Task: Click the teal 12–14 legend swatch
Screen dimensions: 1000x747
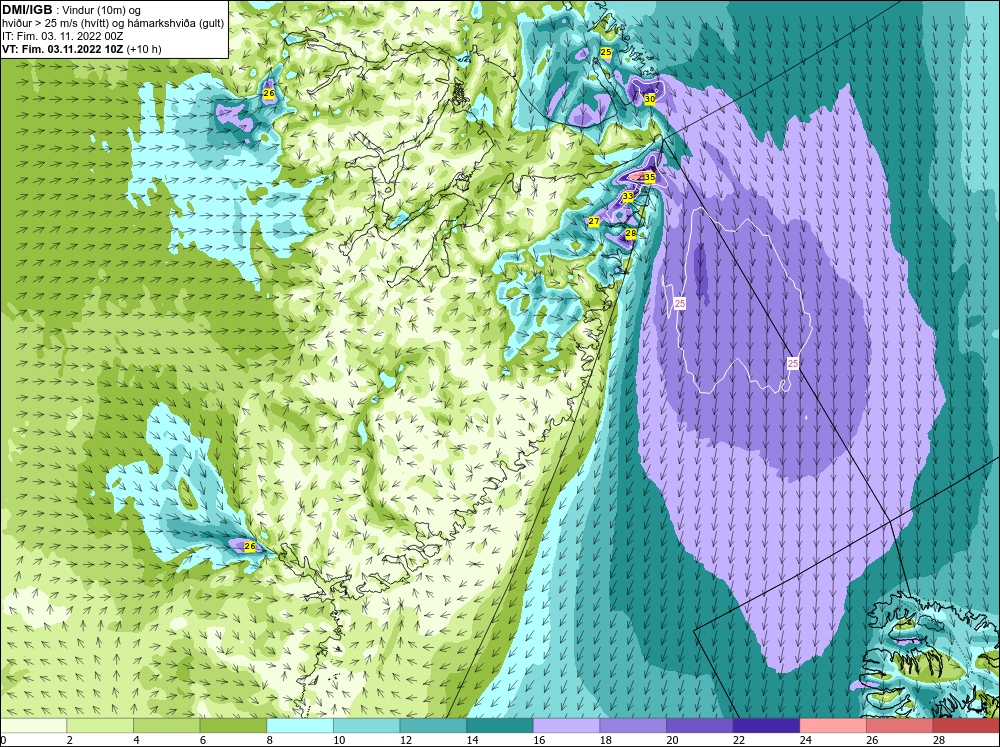Action: tap(433, 726)
